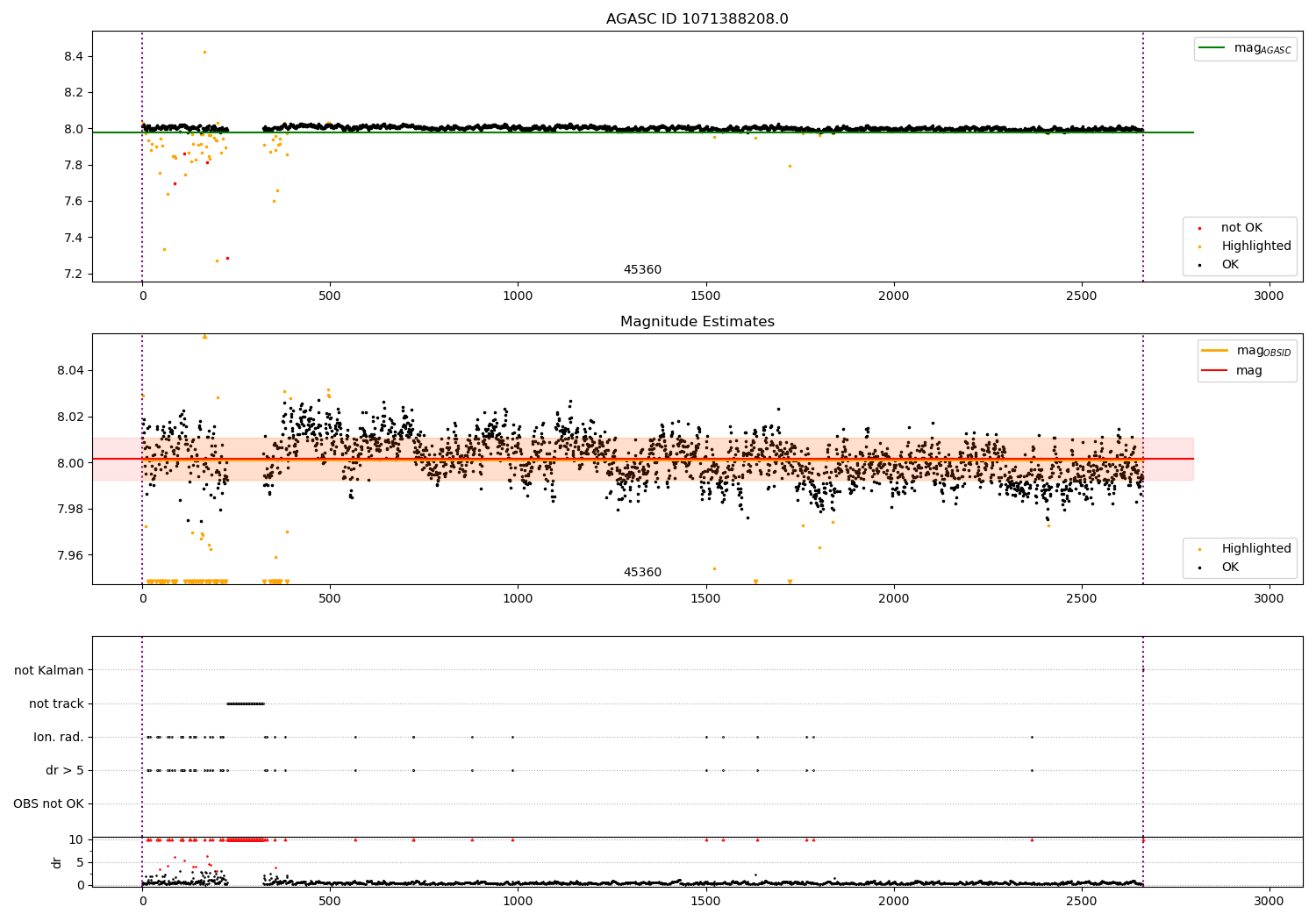Click the 2000 x-axis tick under bottom plot
The width and height of the screenshot is (1316, 921).
coord(894,901)
